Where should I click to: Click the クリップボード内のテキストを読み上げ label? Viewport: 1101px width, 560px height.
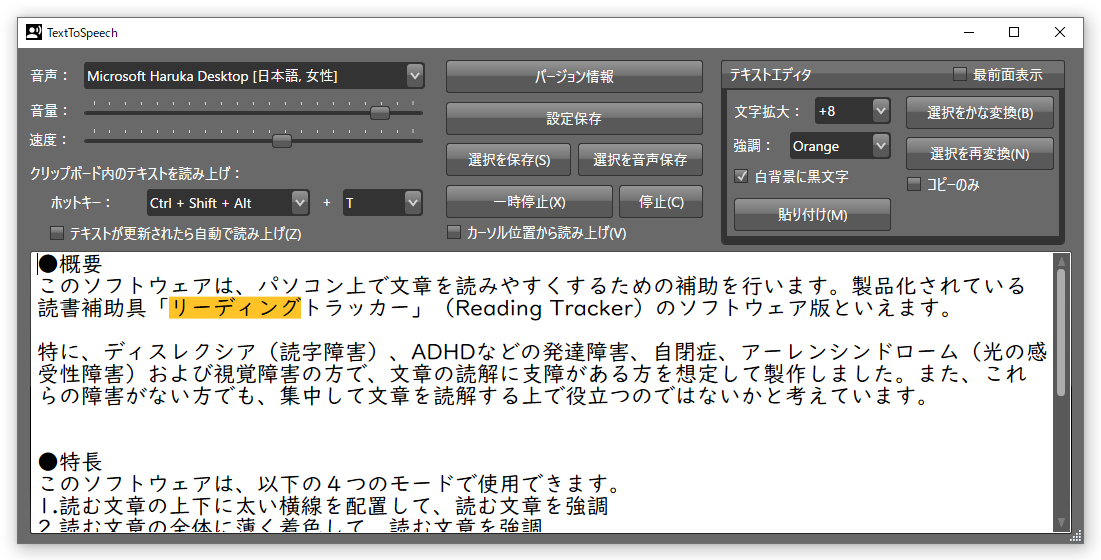coord(135,173)
